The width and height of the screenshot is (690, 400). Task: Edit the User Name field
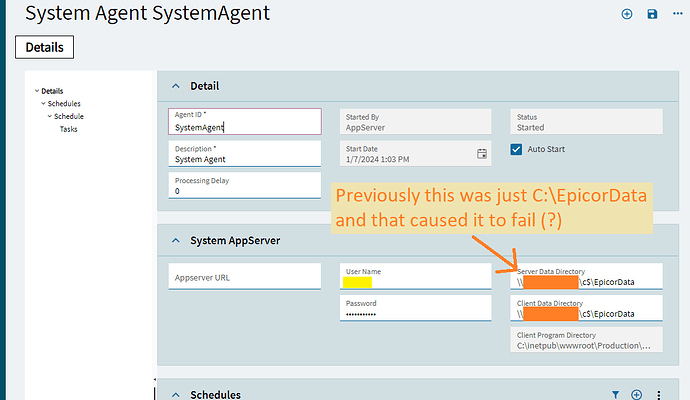pyautogui.click(x=415, y=276)
